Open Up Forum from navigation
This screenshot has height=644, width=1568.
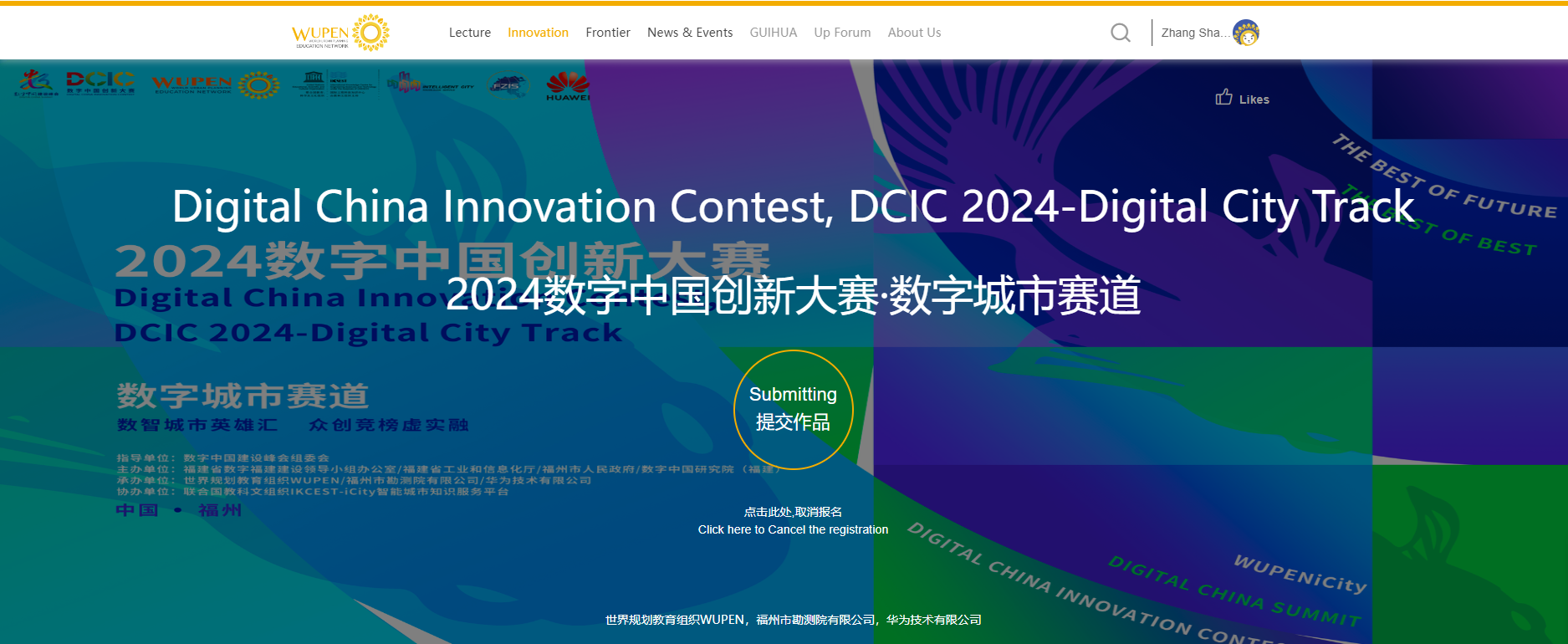click(842, 33)
